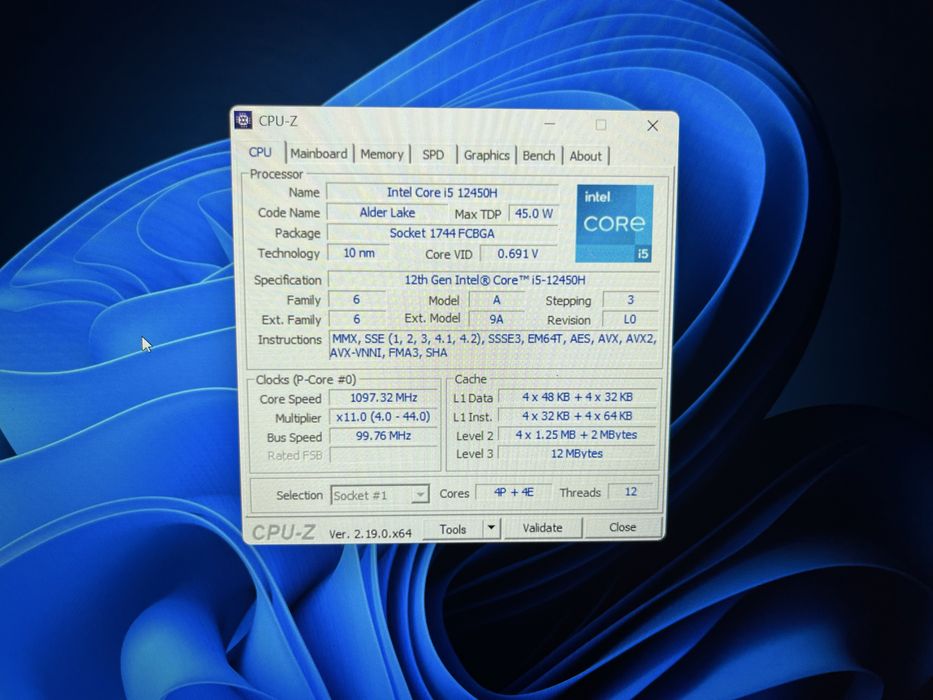
Task: Click the 'x11.0 (4.0 - 44.0)' multiplier value
Action: (383, 417)
